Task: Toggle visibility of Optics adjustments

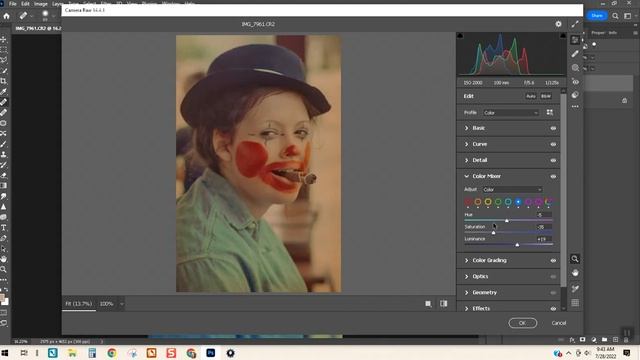Action: pos(553,276)
